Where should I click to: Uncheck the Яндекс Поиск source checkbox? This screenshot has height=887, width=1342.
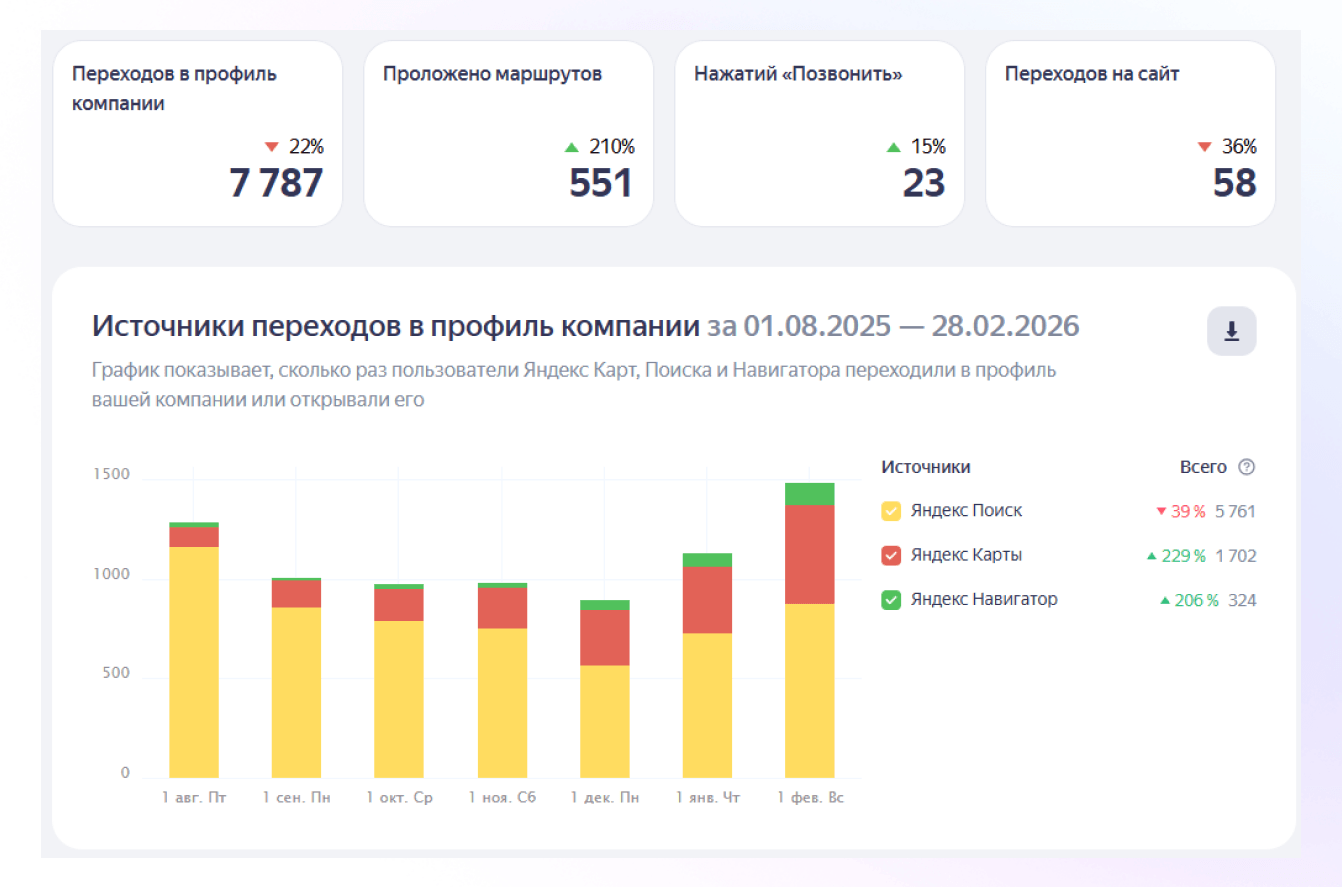coord(891,511)
